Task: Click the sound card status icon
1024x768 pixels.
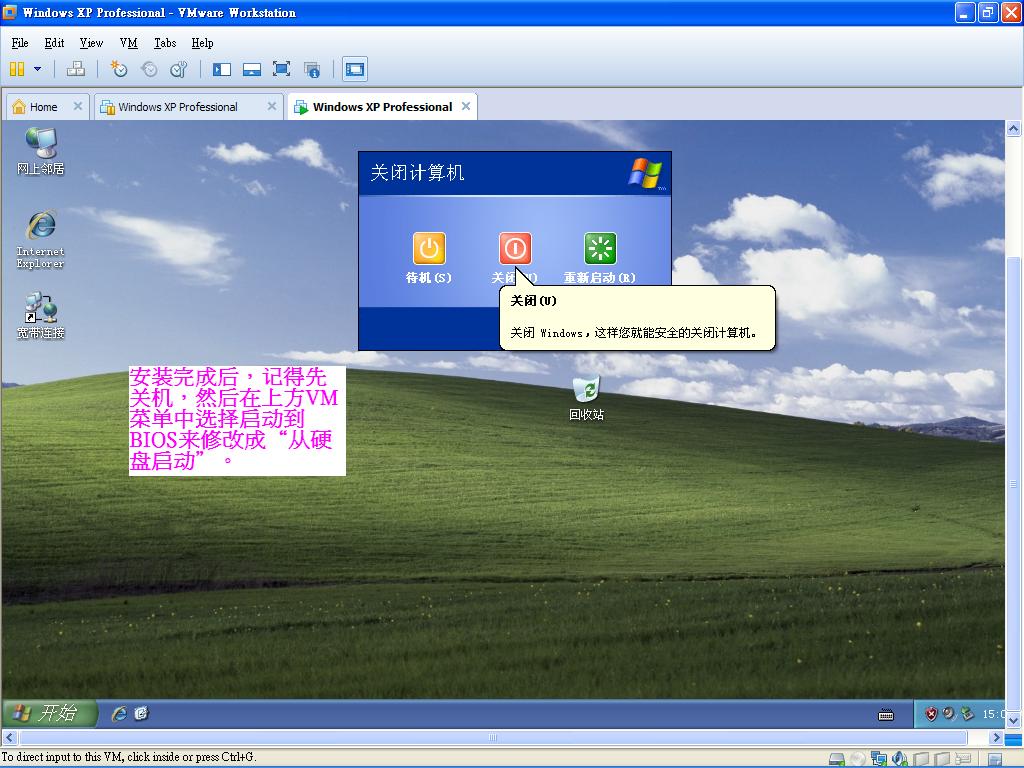Action: pos(900,759)
